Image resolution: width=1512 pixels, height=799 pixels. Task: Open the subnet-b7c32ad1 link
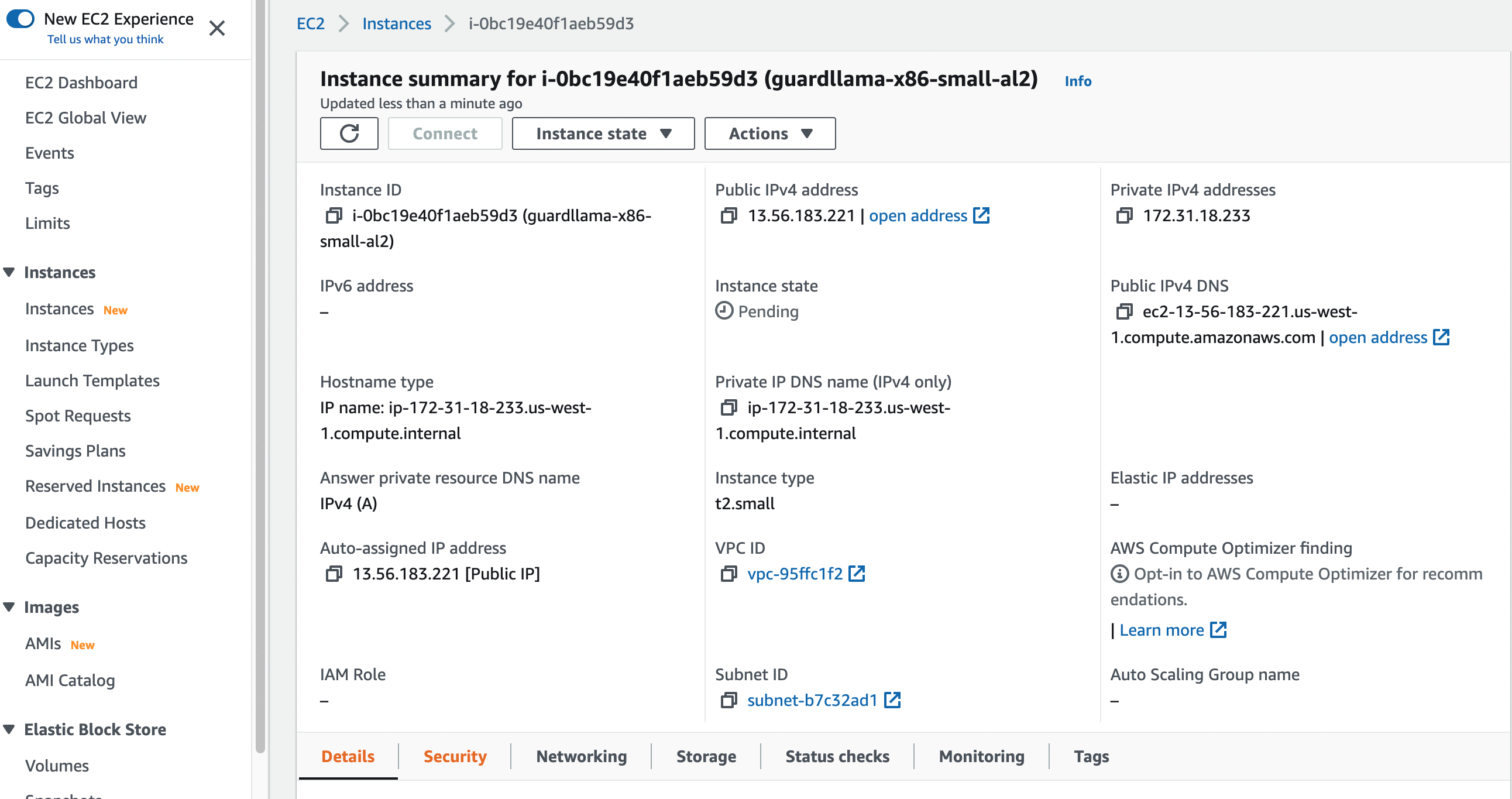coord(812,701)
